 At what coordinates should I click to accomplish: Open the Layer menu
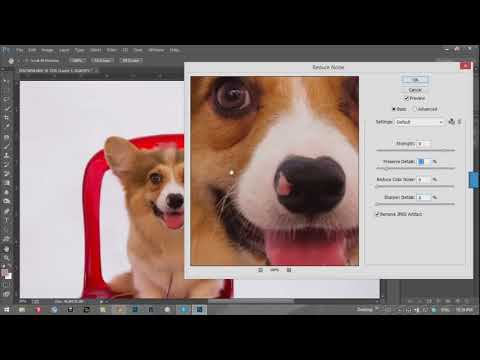[64, 50]
